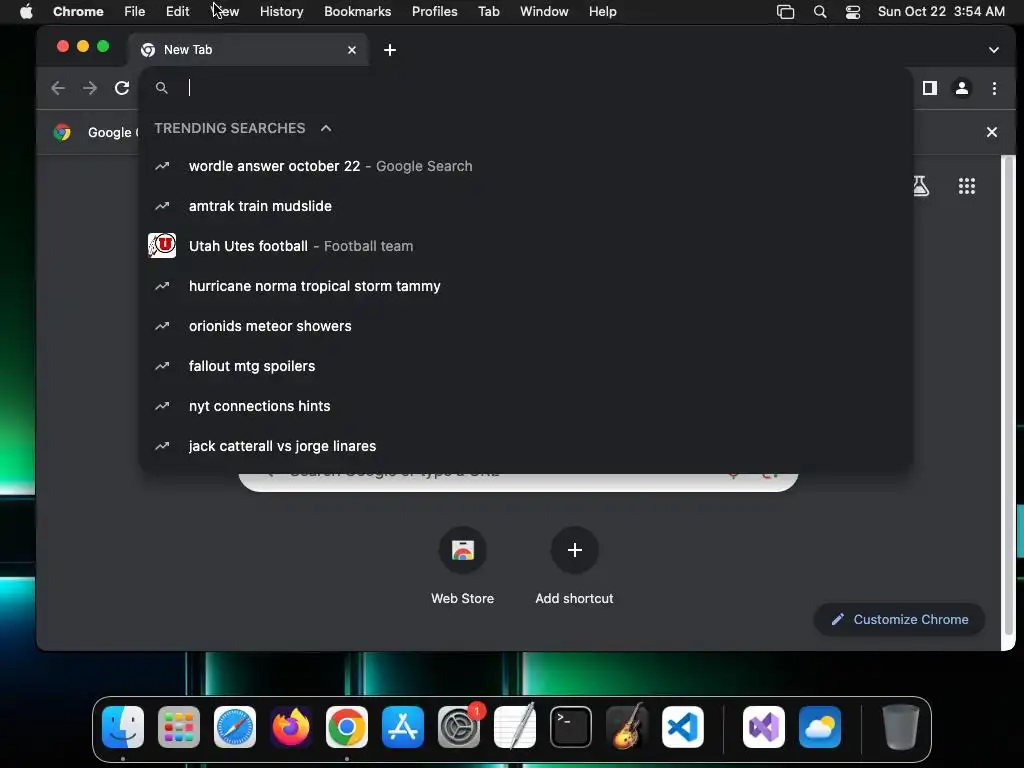Open the File menu
1024x768 pixels.
pyautogui.click(x=135, y=11)
